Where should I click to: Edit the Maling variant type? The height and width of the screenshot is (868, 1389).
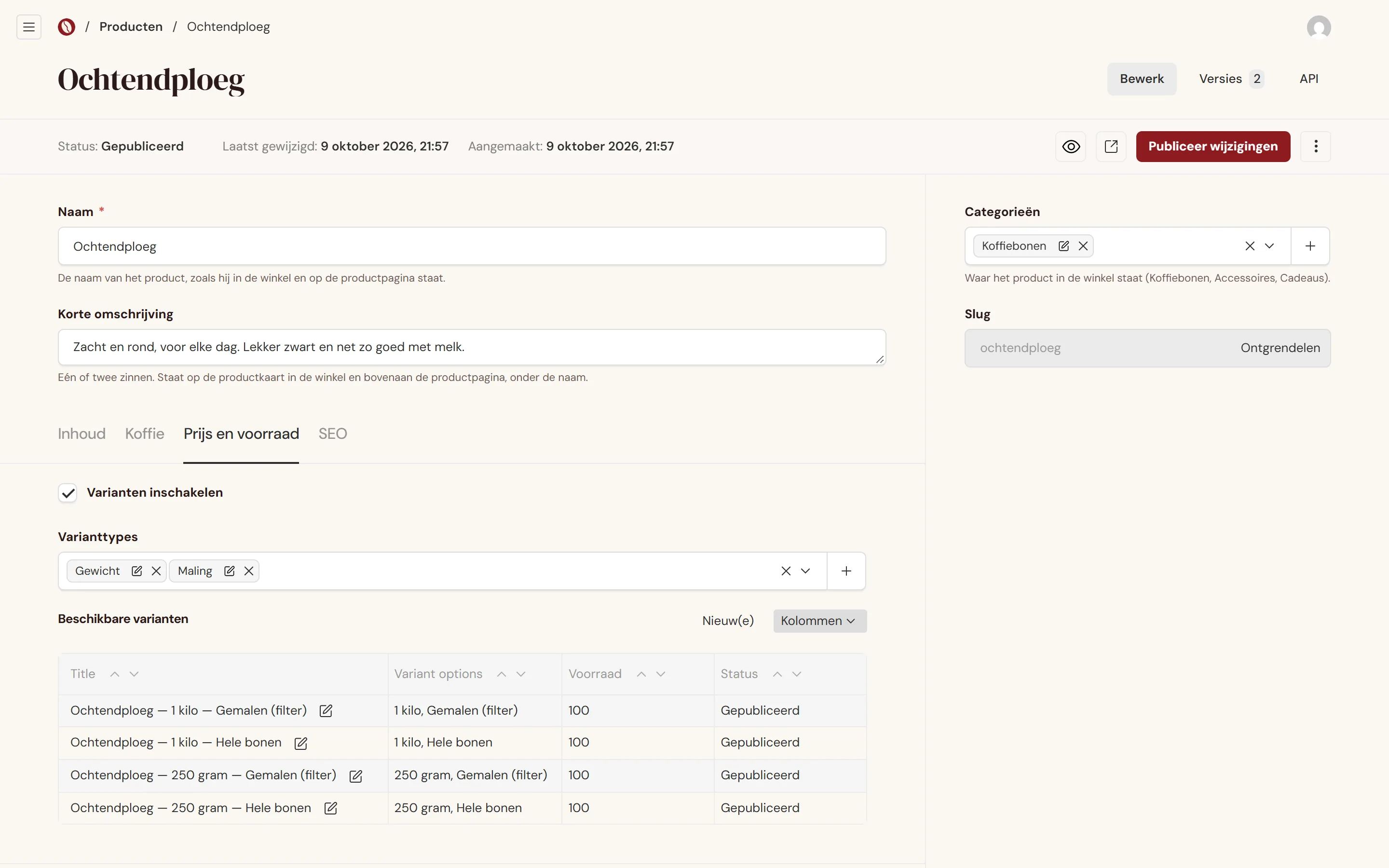point(229,570)
